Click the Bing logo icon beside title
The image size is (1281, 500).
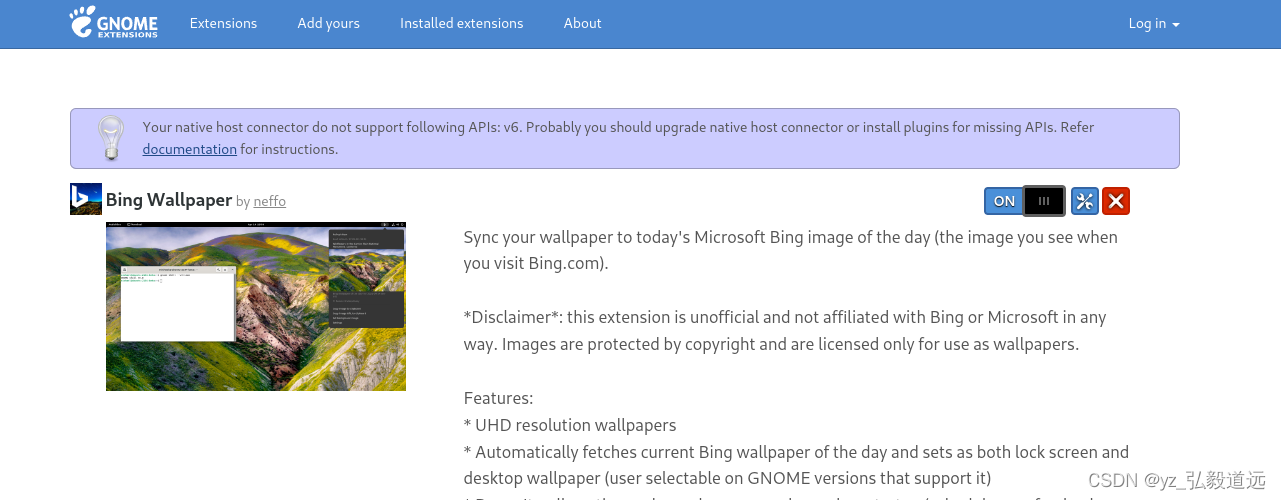coord(86,199)
